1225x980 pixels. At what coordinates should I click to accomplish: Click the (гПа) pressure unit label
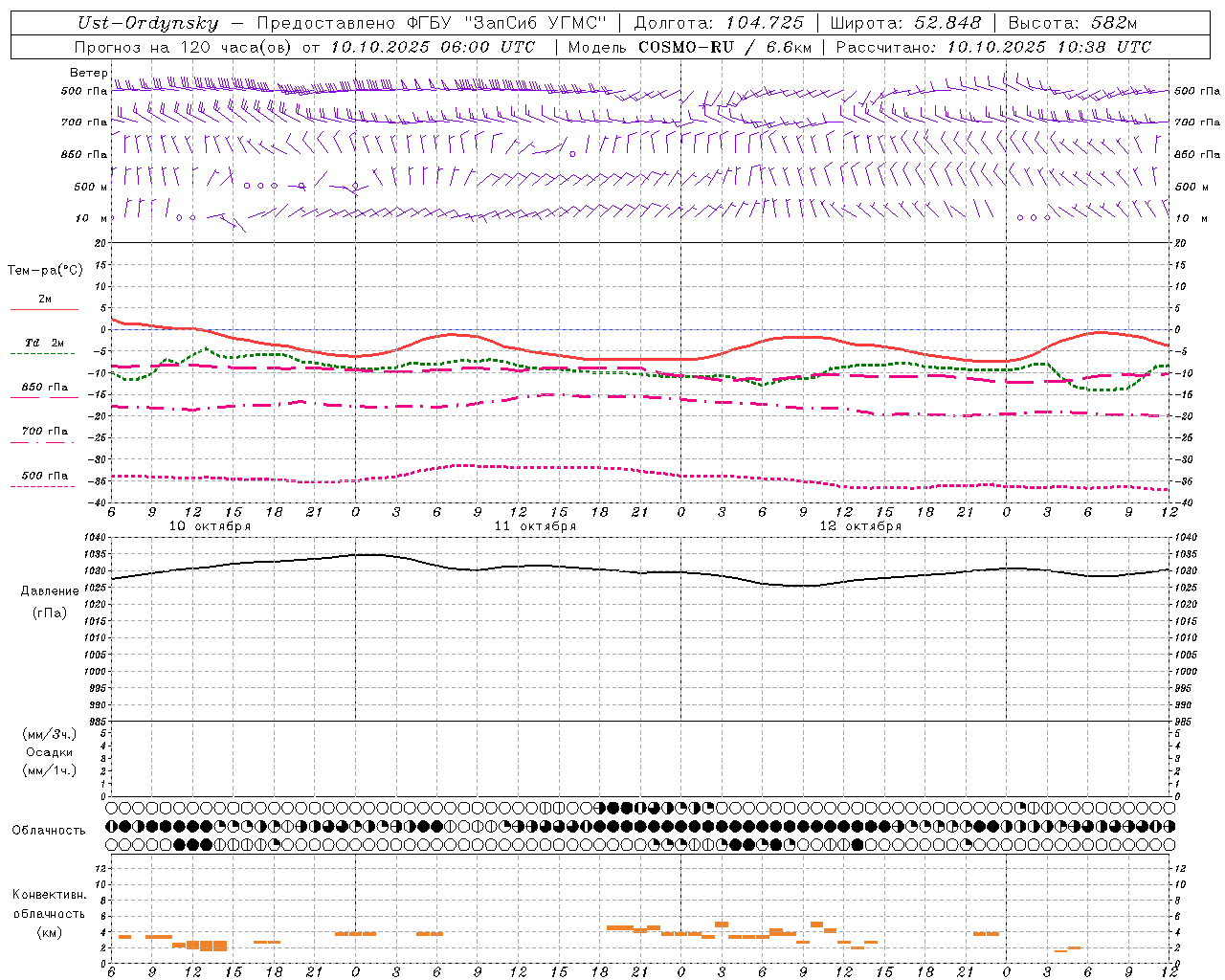[x=50, y=612]
